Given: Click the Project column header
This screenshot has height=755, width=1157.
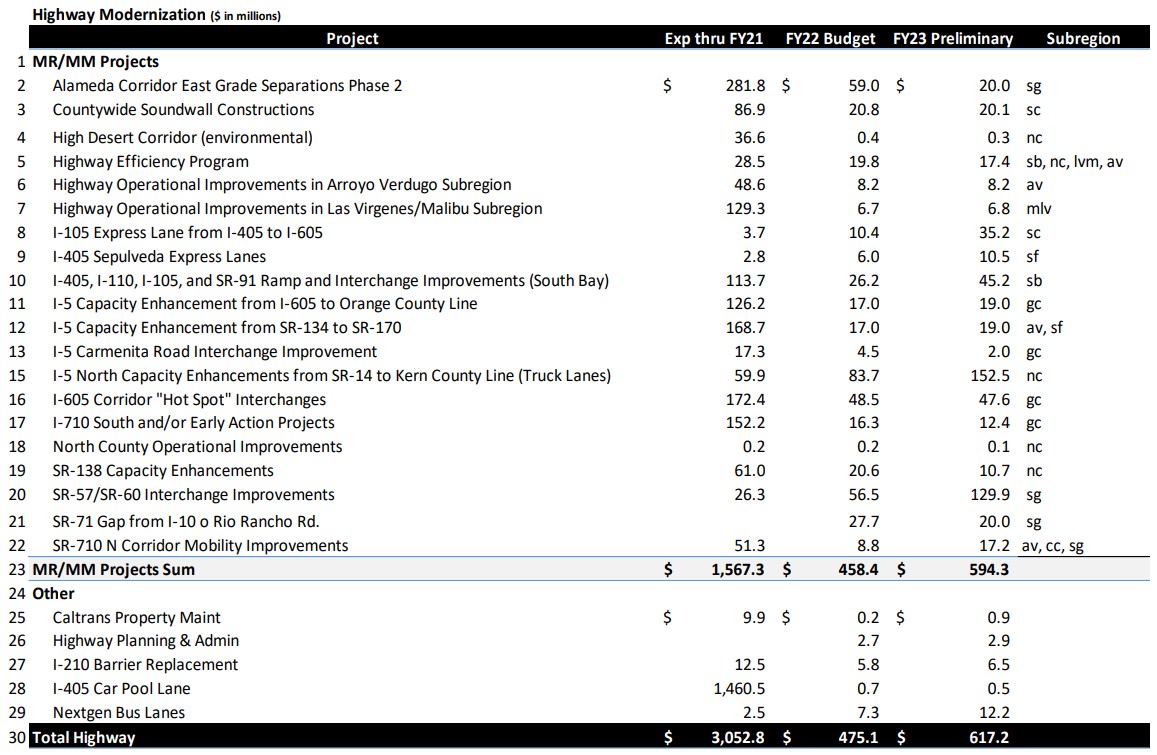Looking at the screenshot, I should pos(352,38).
